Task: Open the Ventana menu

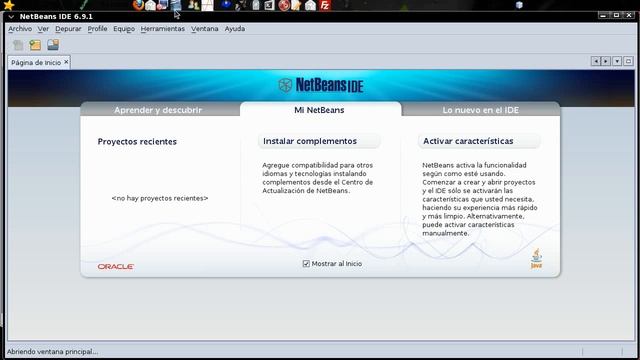Action: click(204, 29)
